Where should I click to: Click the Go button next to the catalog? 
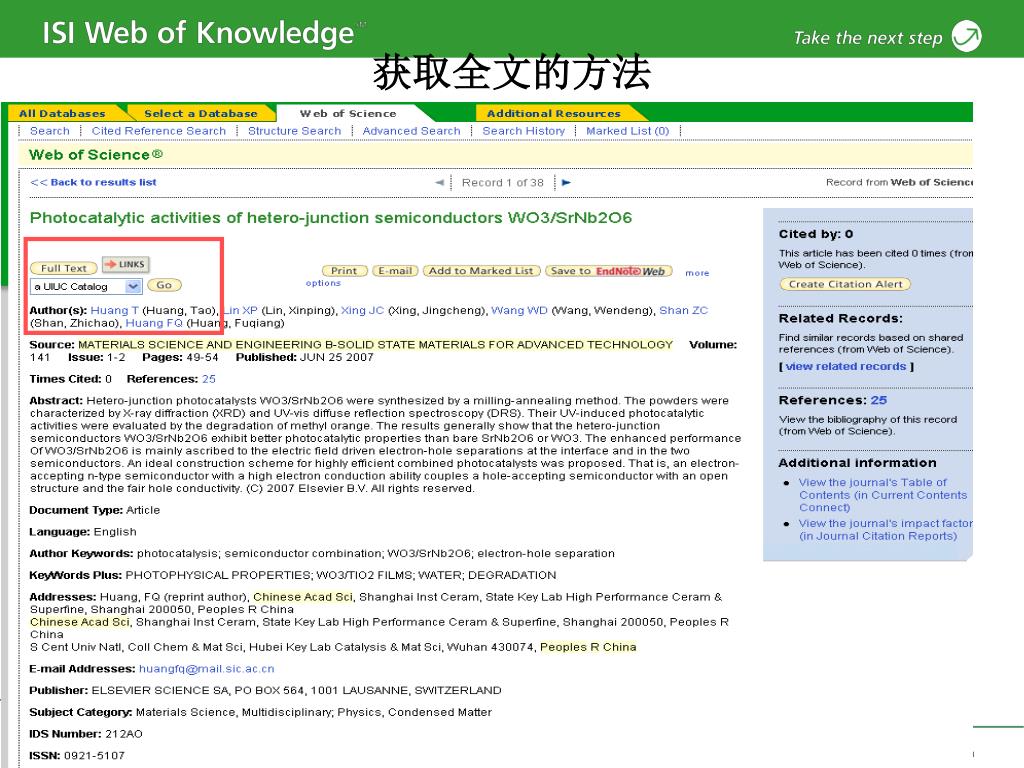point(164,285)
